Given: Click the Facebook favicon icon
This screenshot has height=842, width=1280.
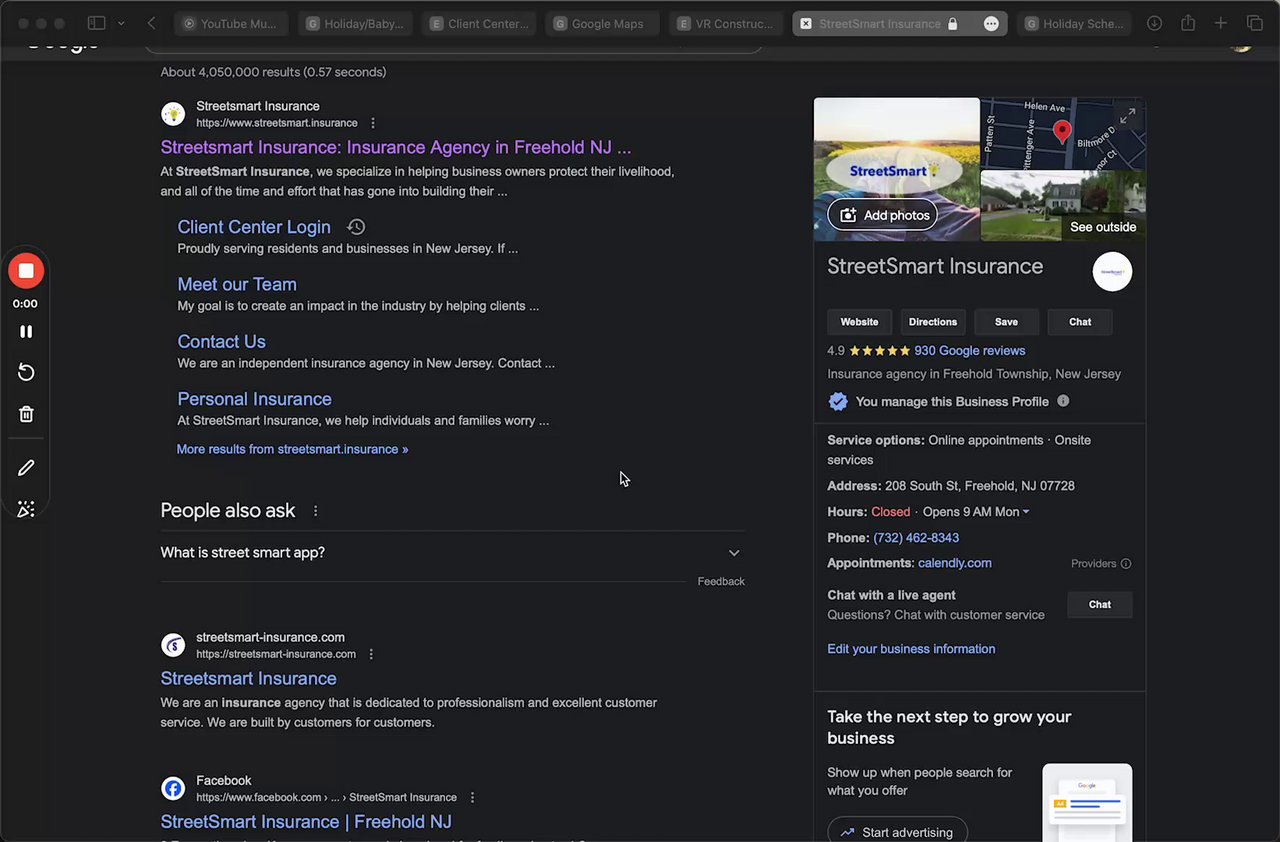Looking at the screenshot, I should (x=173, y=789).
